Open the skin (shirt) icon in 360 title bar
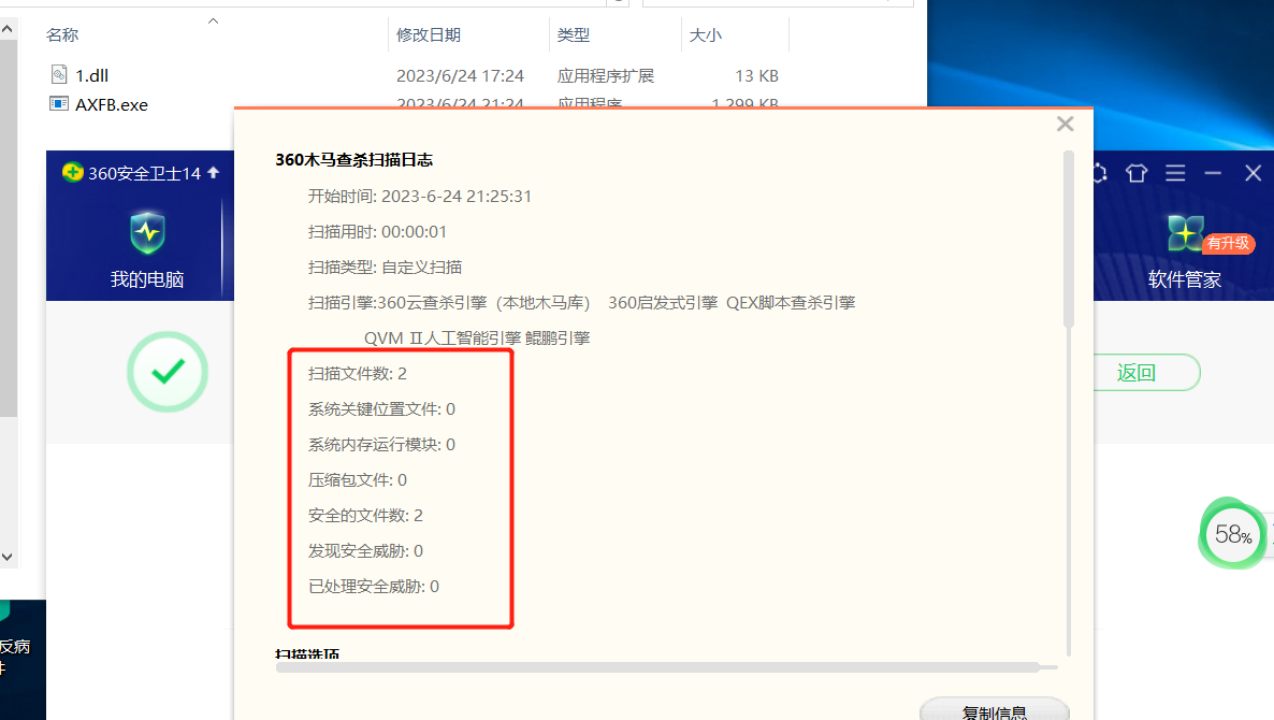The image size is (1274, 720). [x=1136, y=173]
